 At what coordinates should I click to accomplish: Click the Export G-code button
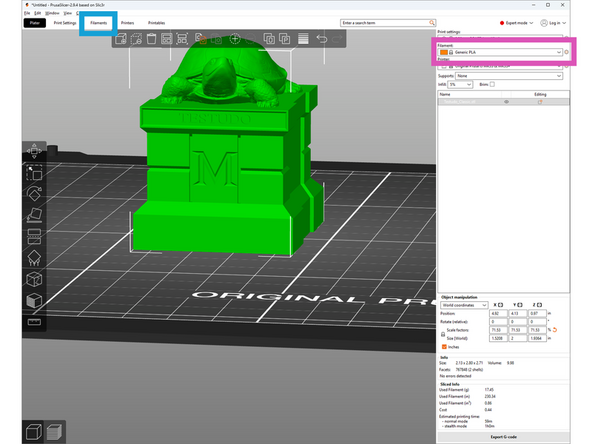(503, 437)
